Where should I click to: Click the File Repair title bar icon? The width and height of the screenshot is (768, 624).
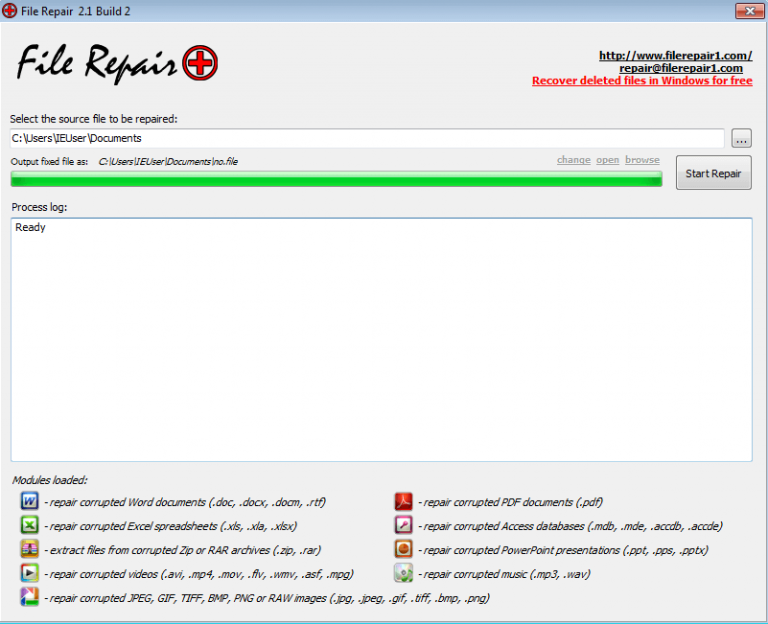[x=10, y=10]
